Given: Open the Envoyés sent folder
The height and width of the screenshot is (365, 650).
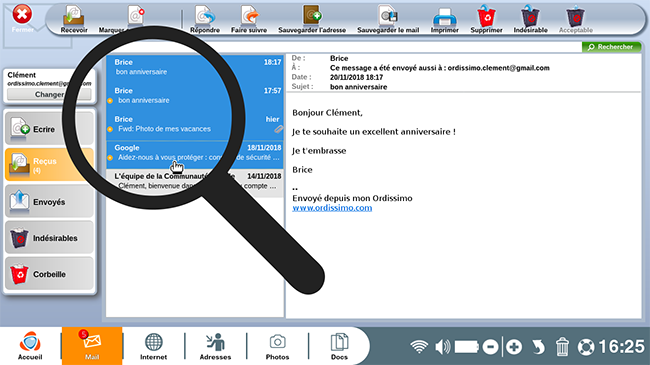Looking at the screenshot, I should pos(49,202).
